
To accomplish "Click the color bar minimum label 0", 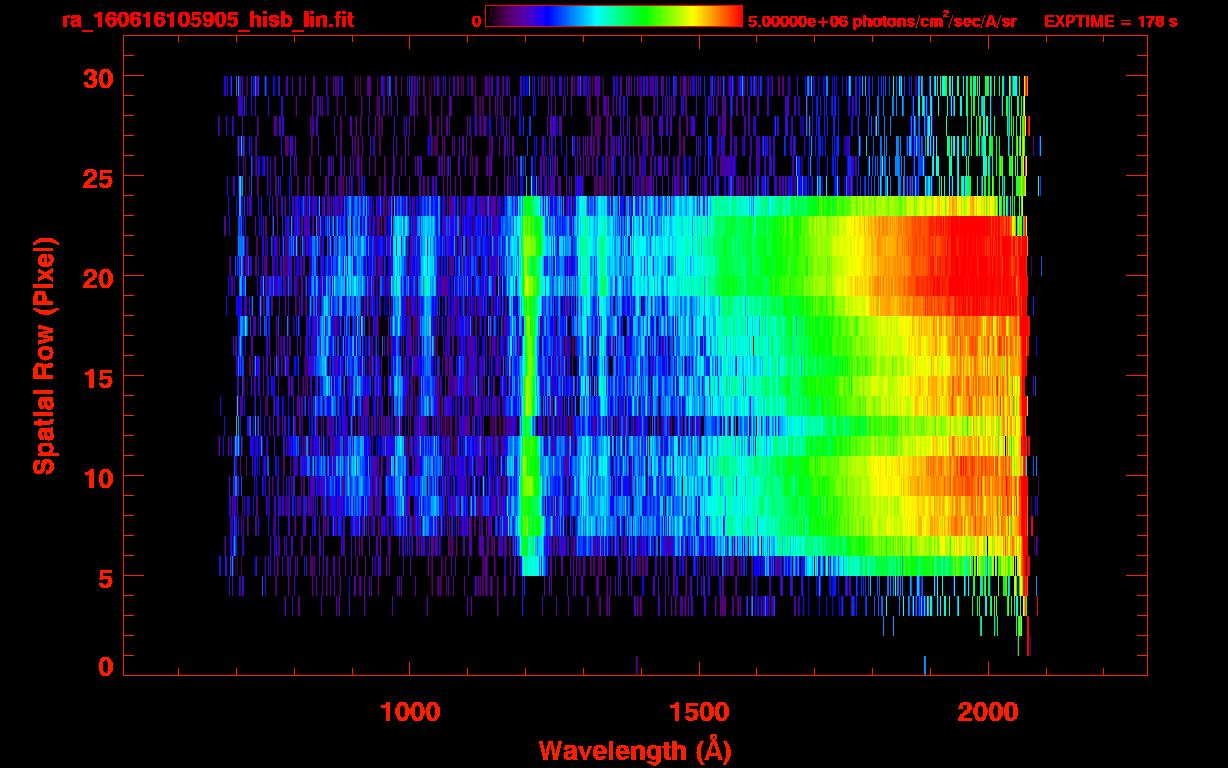I will tap(476, 21).
